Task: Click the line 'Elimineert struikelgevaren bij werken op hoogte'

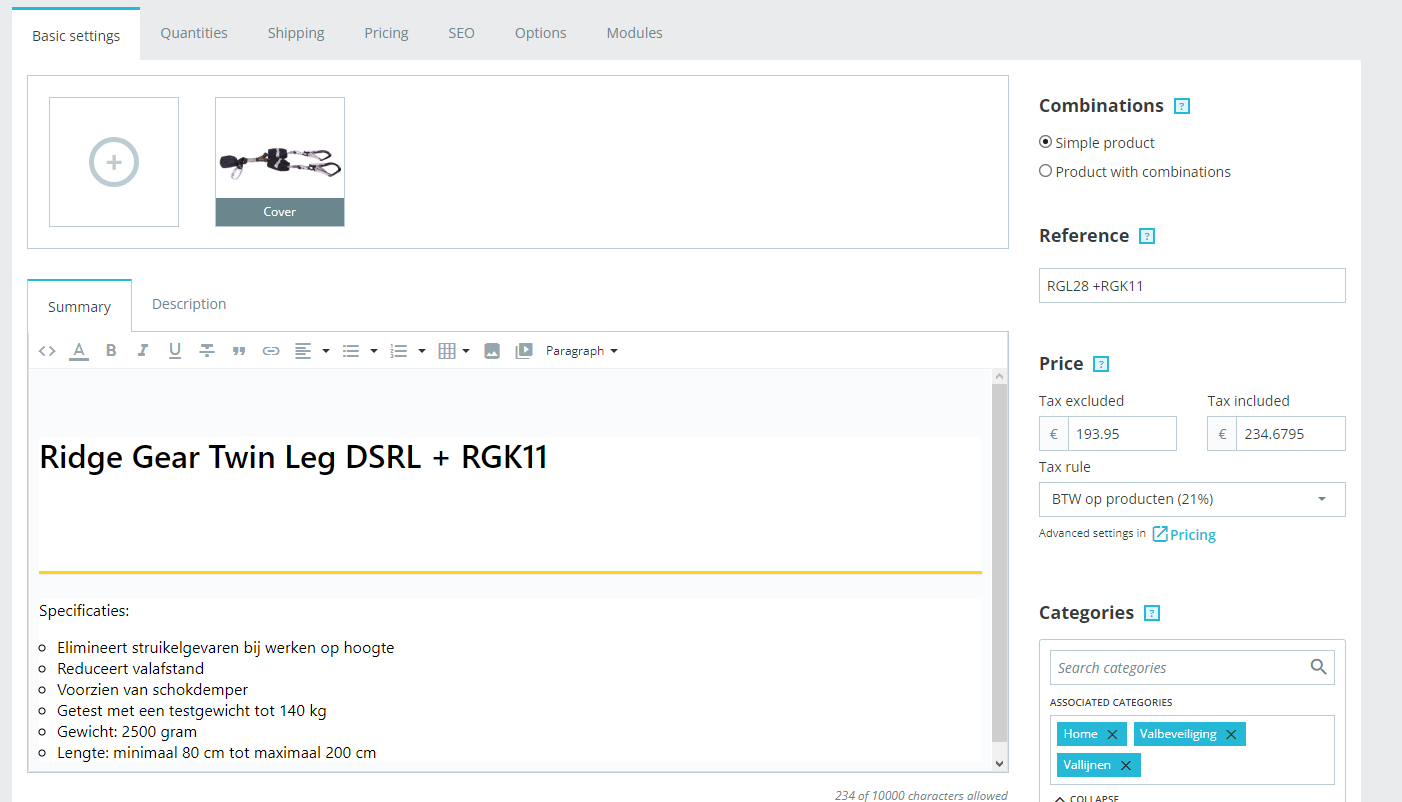Action: [225, 648]
